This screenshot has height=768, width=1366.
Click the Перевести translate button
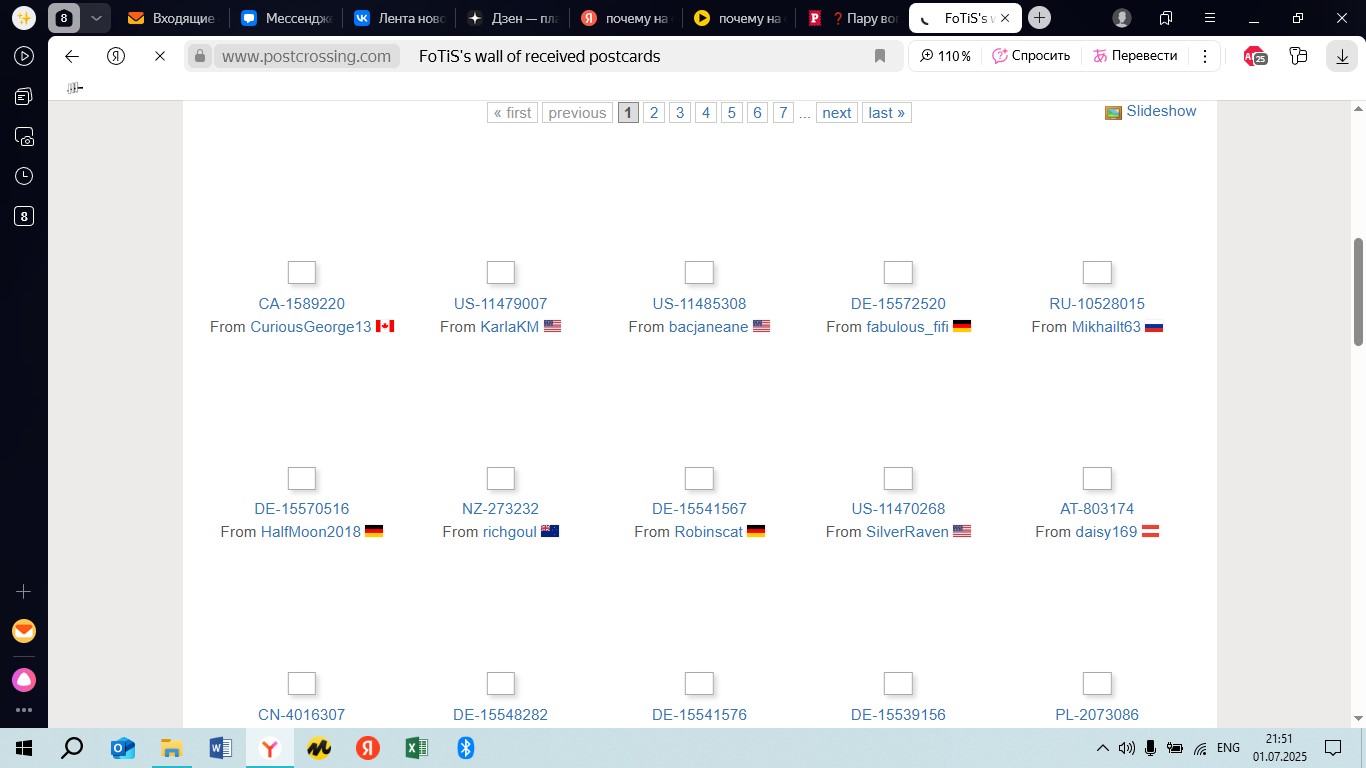pos(1135,56)
